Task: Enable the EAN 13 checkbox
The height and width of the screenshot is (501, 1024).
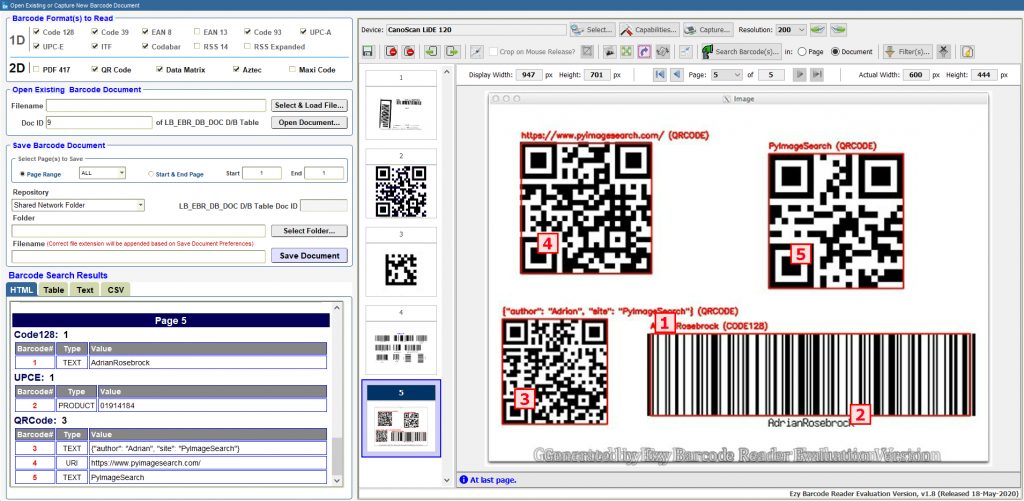Action: (x=197, y=31)
